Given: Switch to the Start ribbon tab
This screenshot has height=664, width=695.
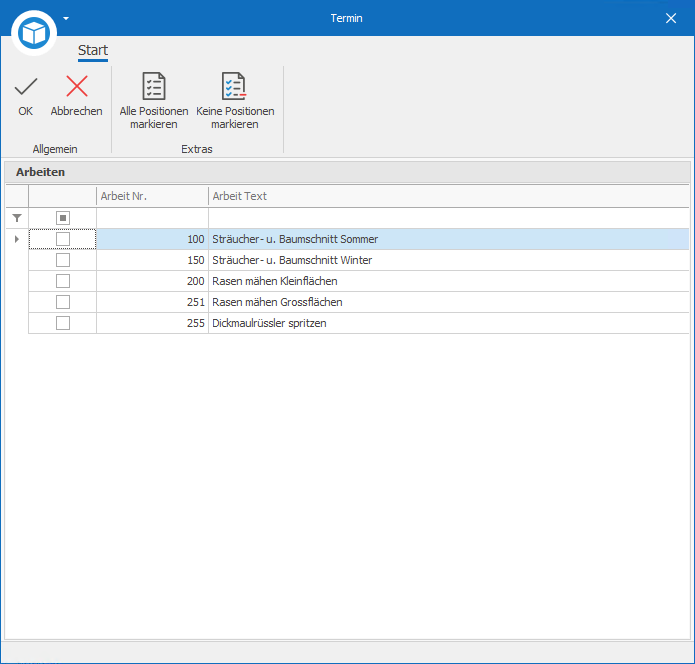Looking at the screenshot, I should point(93,51).
